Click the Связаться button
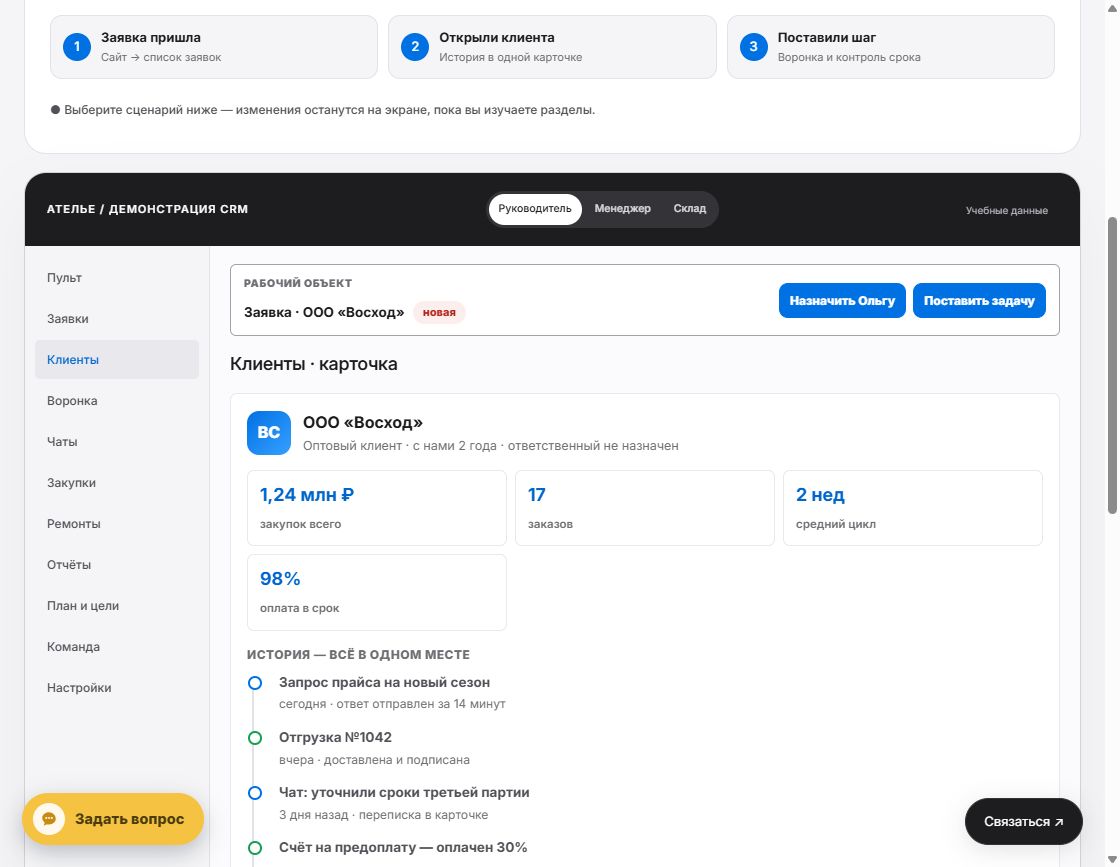The image size is (1120, 867). click(1024, 822)
